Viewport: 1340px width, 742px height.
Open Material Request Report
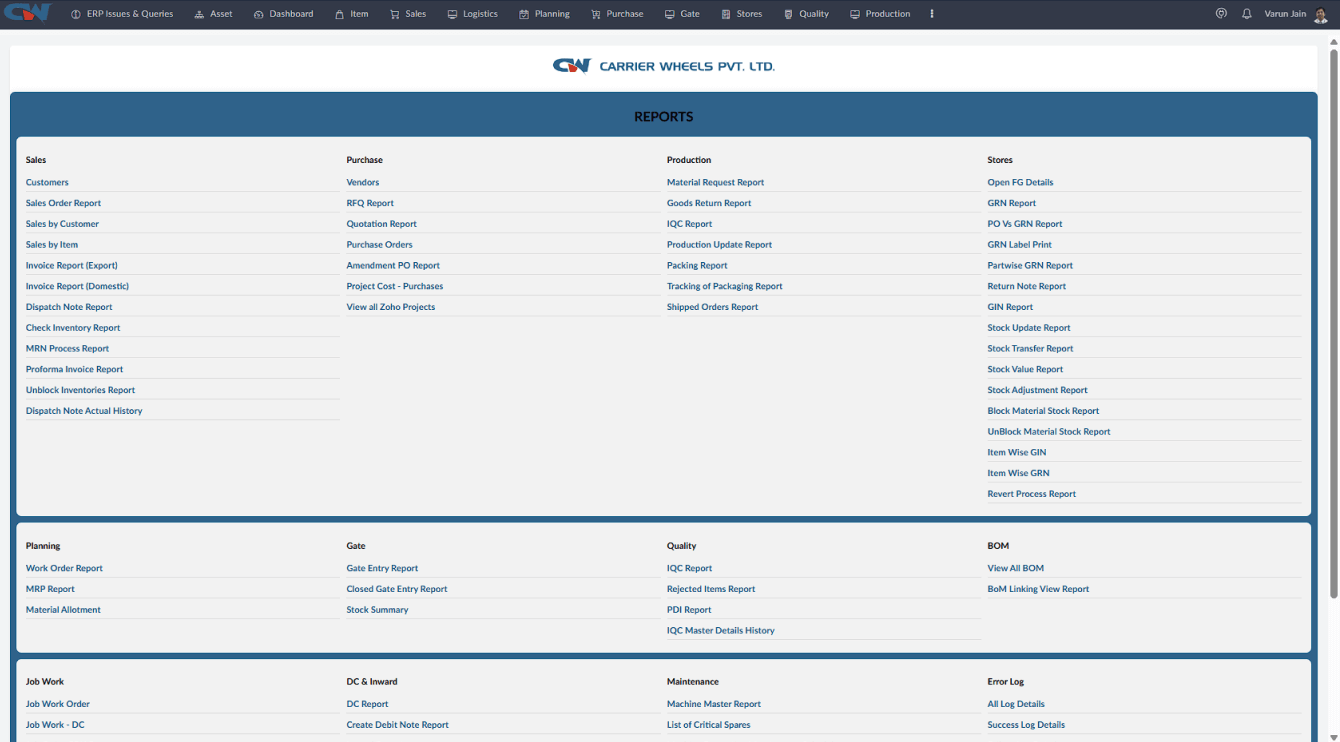click(x=715, y=183)
